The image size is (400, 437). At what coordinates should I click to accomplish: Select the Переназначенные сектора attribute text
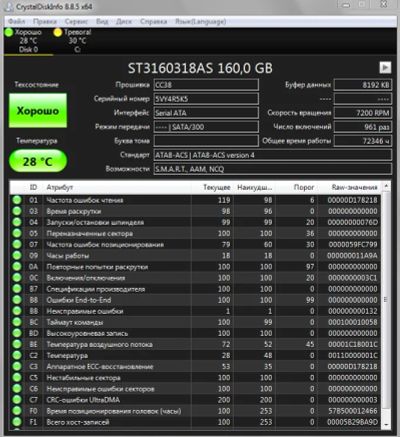(90, 233)
